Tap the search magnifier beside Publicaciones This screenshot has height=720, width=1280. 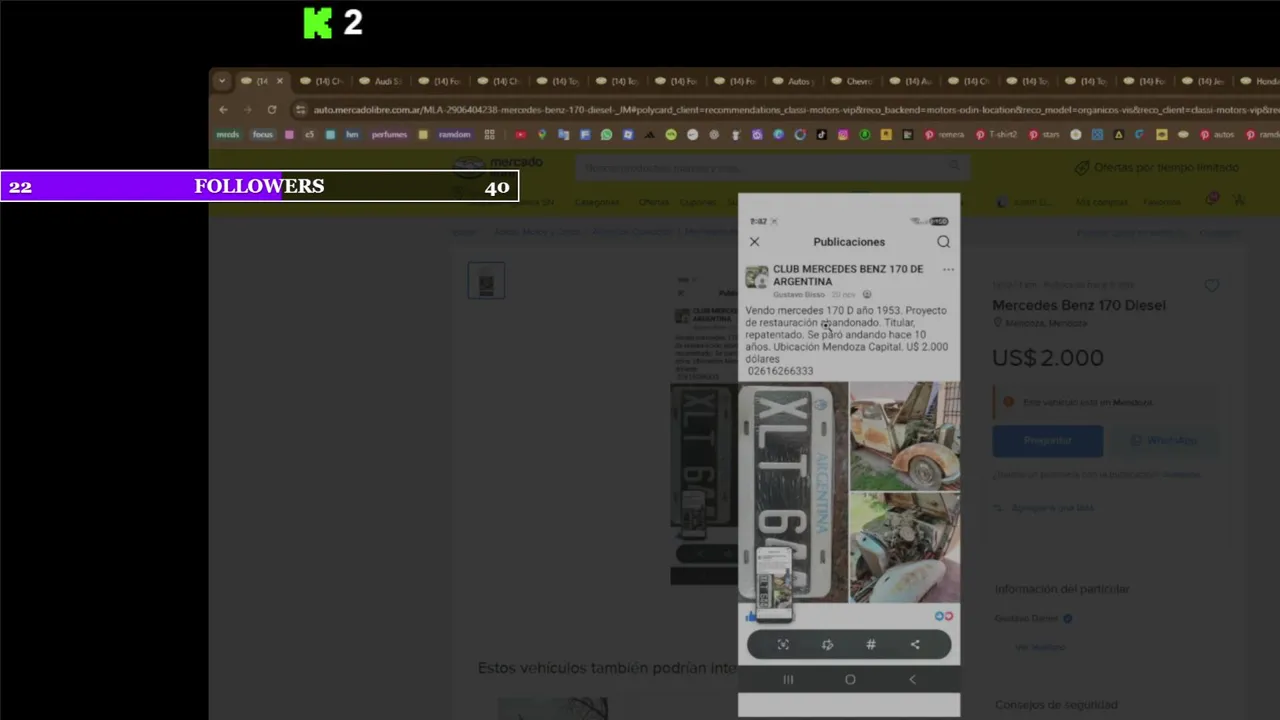coord(943,242)
